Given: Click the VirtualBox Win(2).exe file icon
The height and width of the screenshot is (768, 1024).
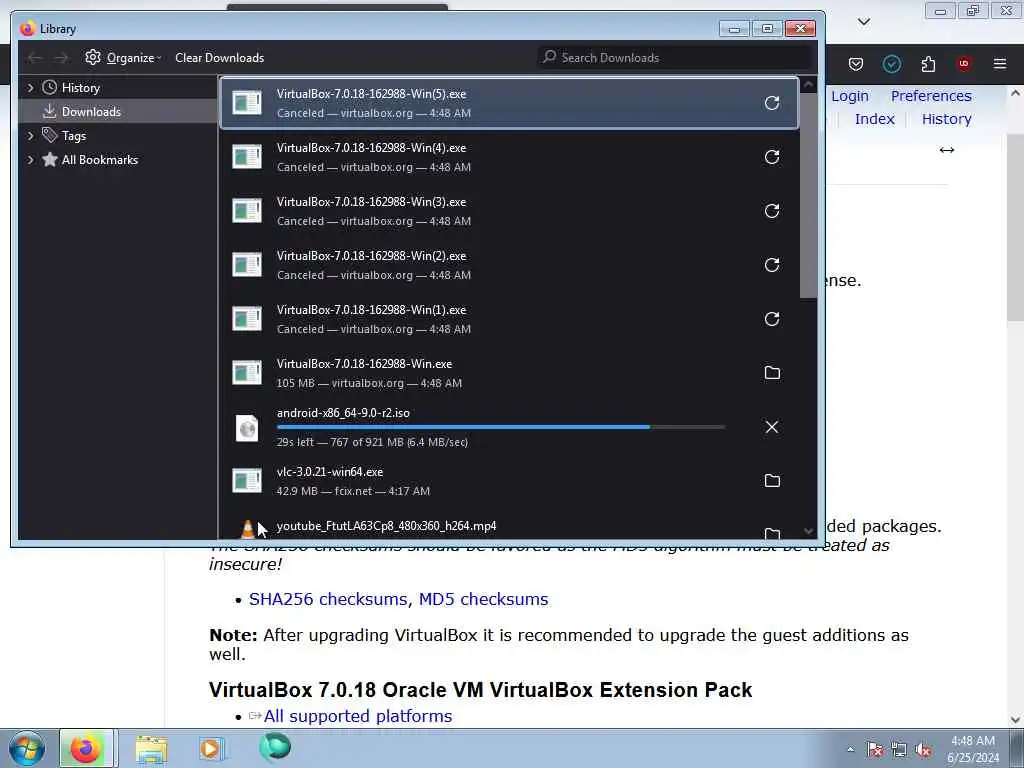Looking at the screenshot, I should [x=247, y=264].
